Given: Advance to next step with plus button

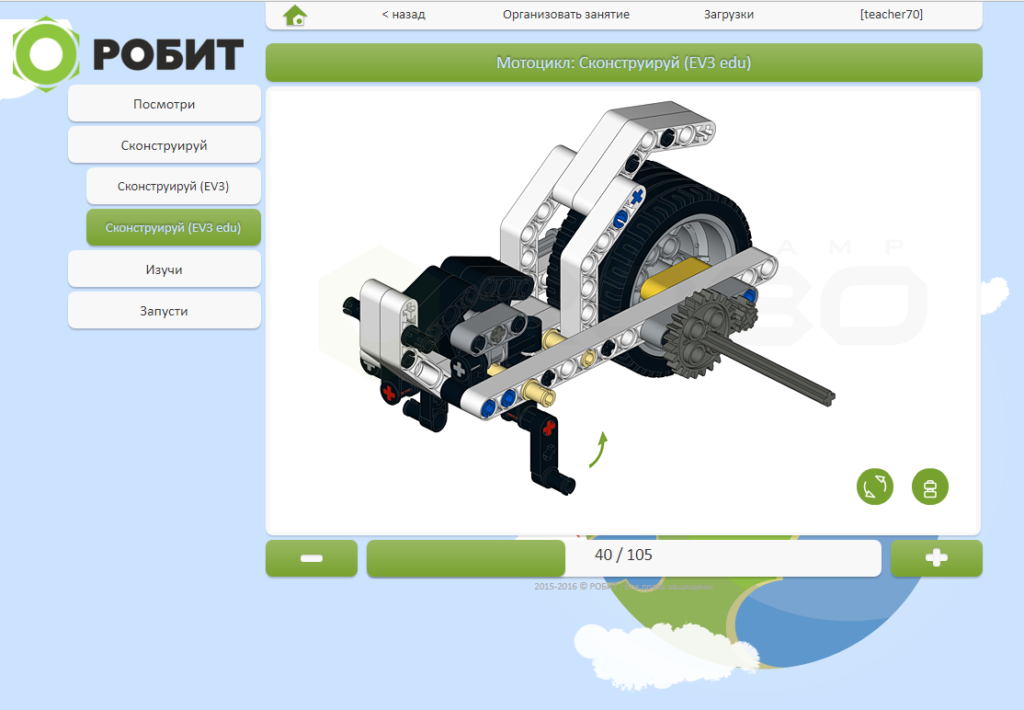Looking at the screenshot, I should coord(936,559).
